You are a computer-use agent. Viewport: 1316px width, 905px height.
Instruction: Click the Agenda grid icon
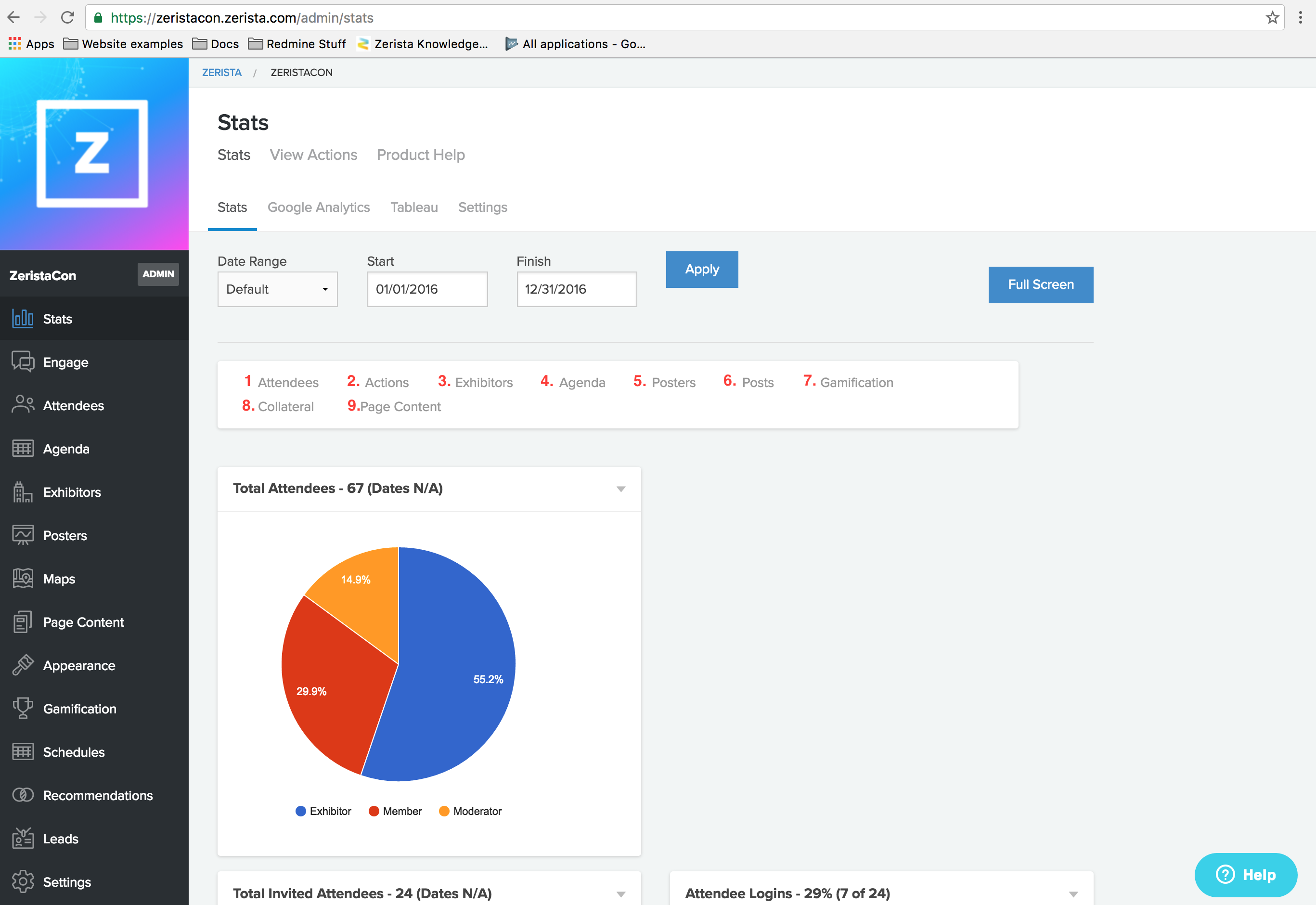(23, 449)
